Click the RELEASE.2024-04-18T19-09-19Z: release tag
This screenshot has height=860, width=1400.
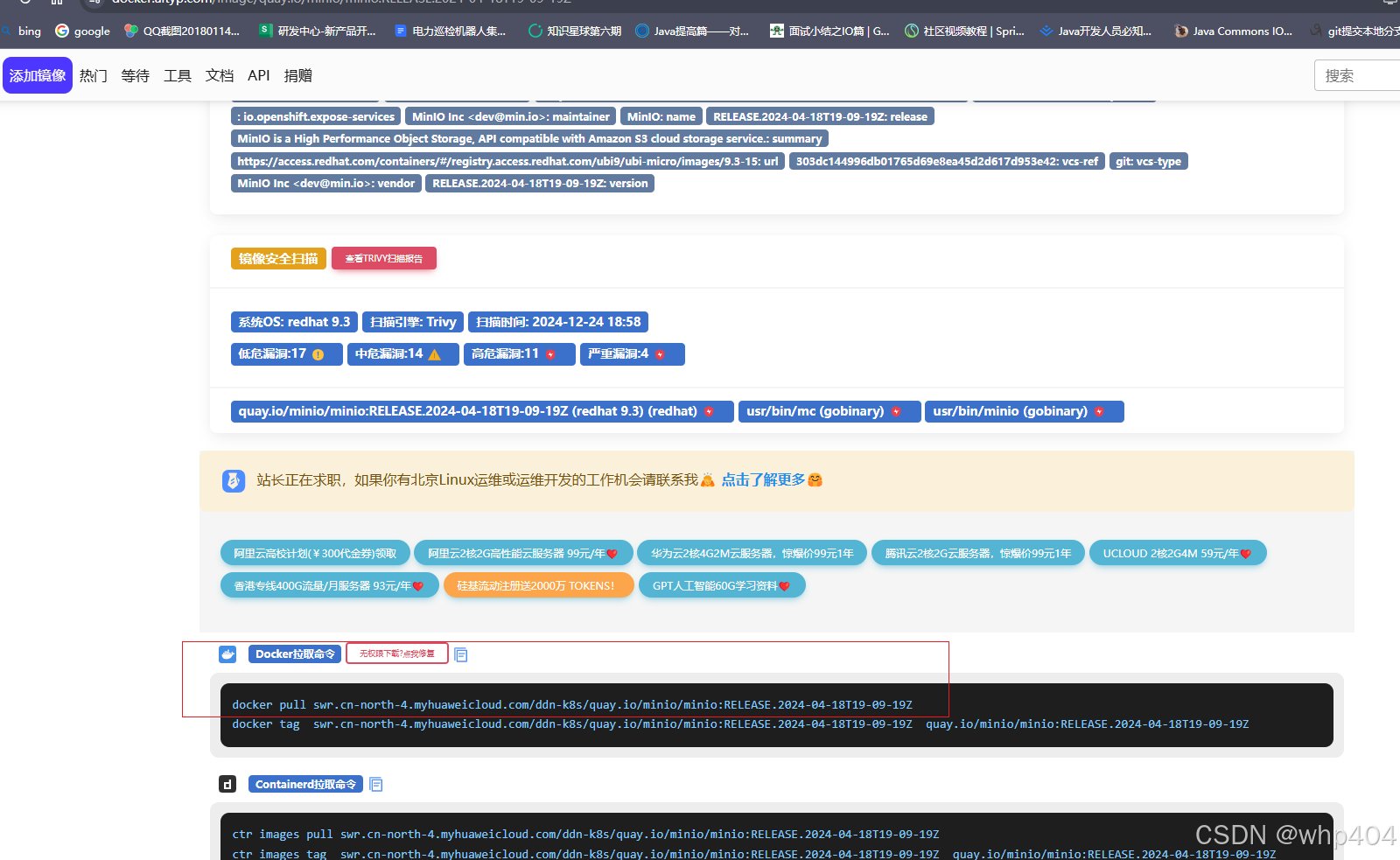point(820,116)
